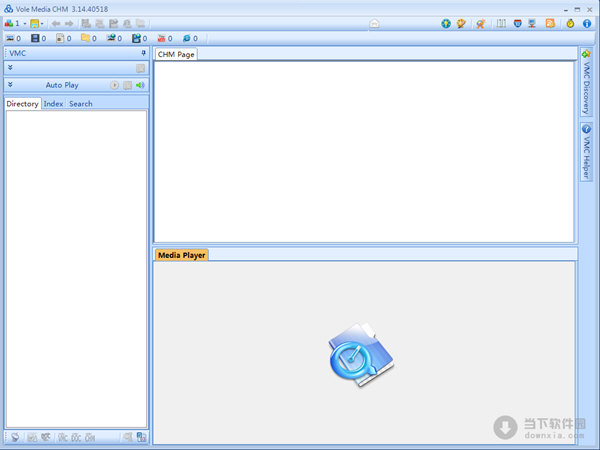The image size is (600, 450).
Task: Click the gray square button in VMC header row
Action: [140, 68]
